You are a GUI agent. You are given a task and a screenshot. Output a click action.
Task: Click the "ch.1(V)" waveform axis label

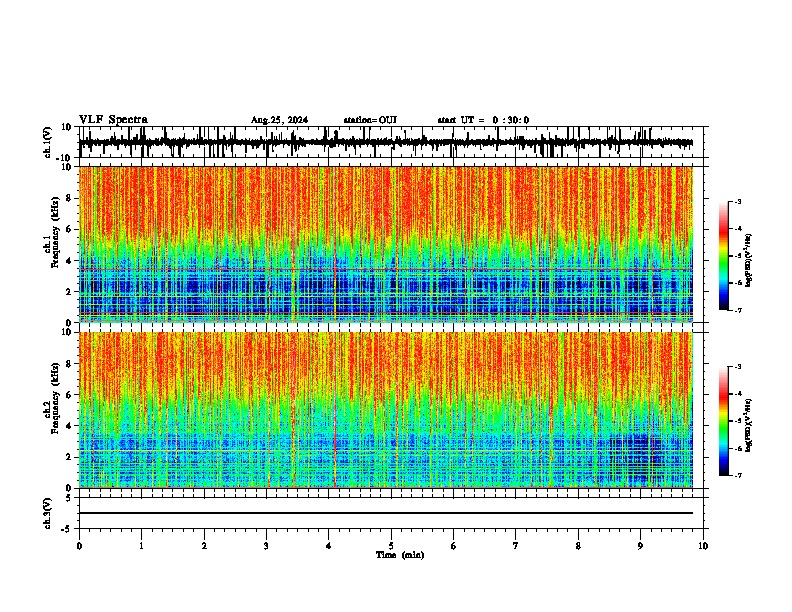pos(48,142)
